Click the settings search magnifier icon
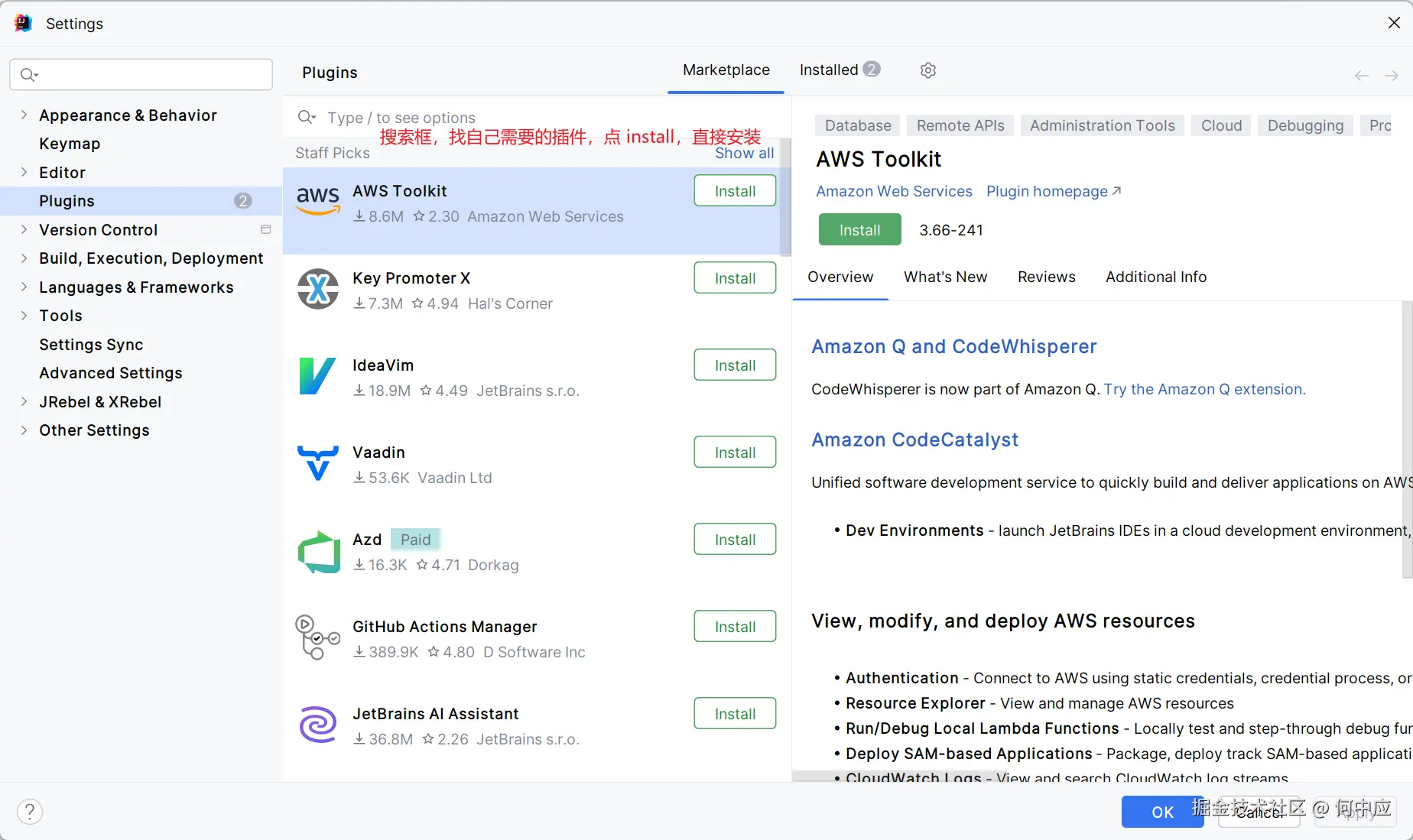The width and height of the screenshot is (1413, 840). click(29, 74)
